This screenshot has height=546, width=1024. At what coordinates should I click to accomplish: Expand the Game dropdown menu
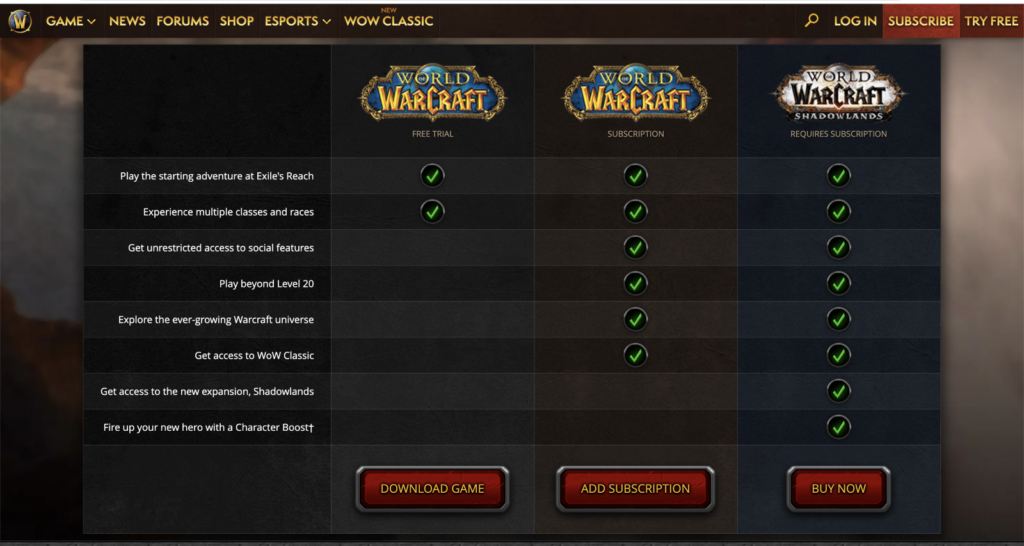(x=71, y=21)
